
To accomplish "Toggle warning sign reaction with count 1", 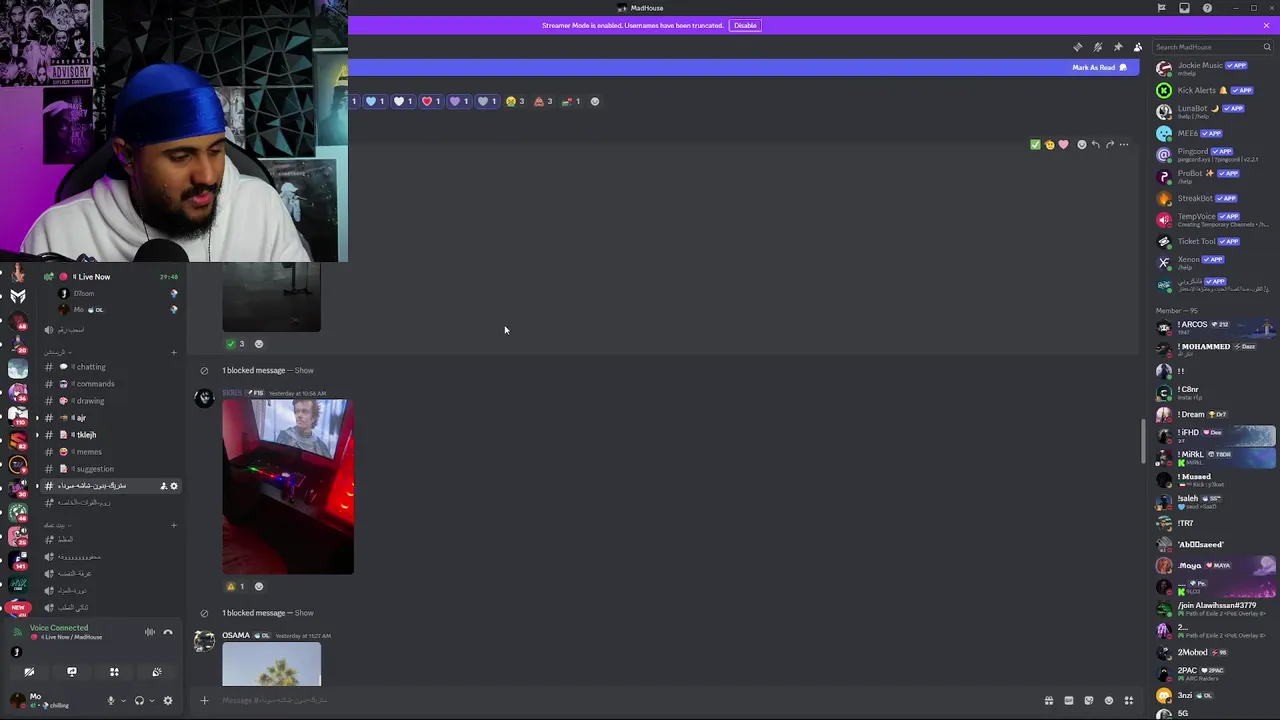I will click(236, 587).
